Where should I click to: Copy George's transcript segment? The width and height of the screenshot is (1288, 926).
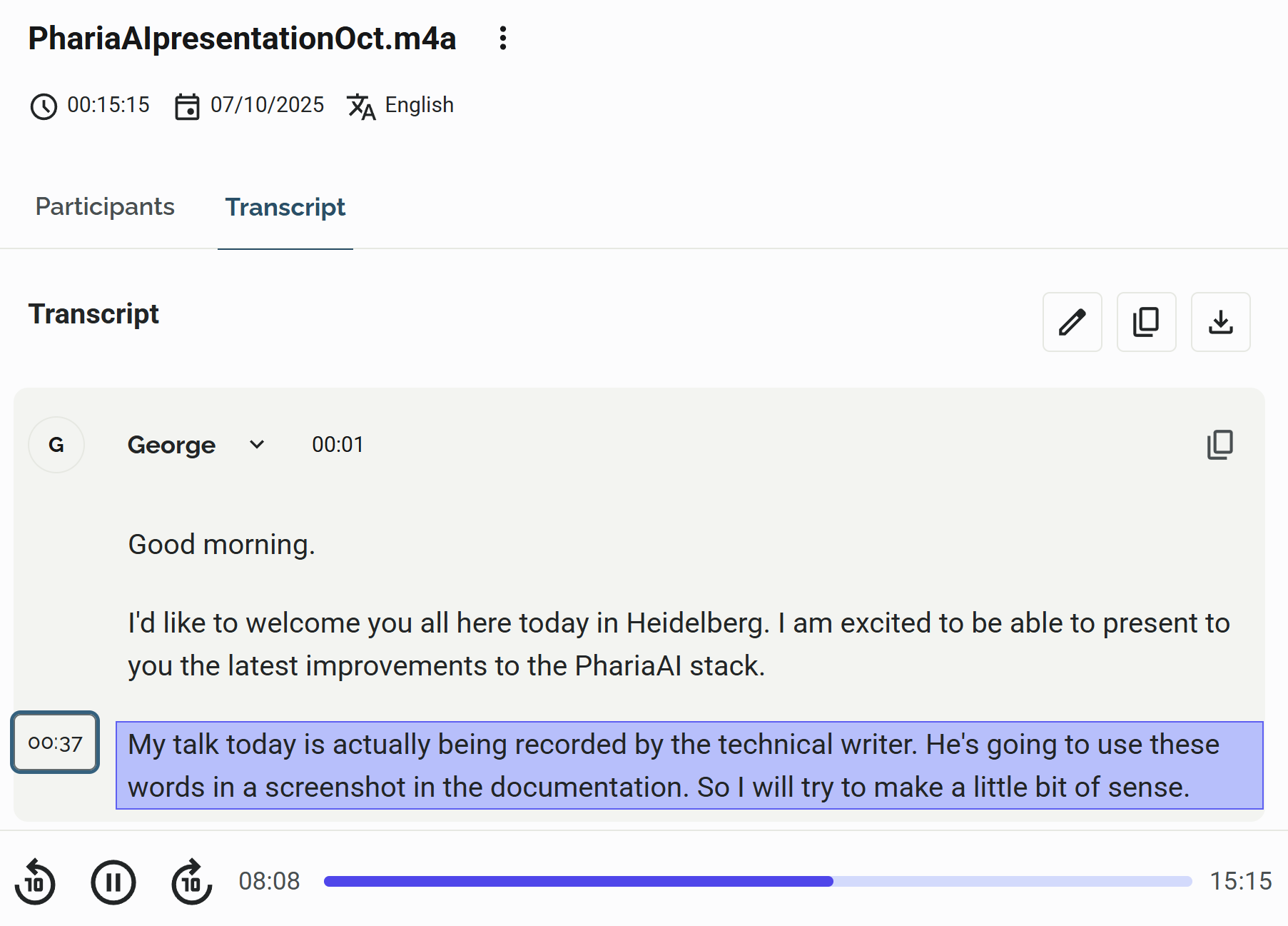click(x=1220, y=444)
